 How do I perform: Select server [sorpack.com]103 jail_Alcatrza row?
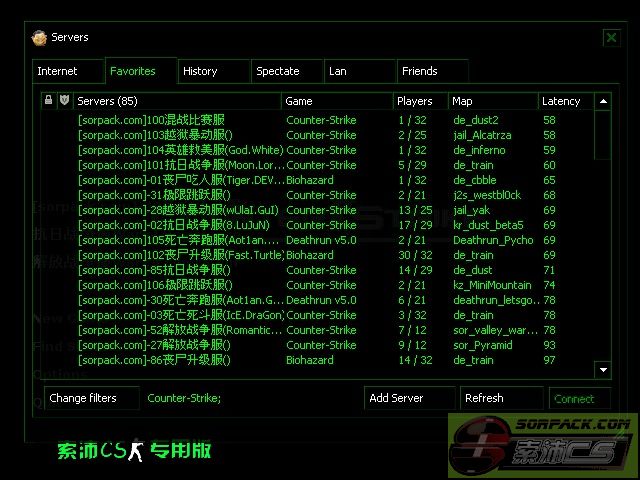click(317, 135)
